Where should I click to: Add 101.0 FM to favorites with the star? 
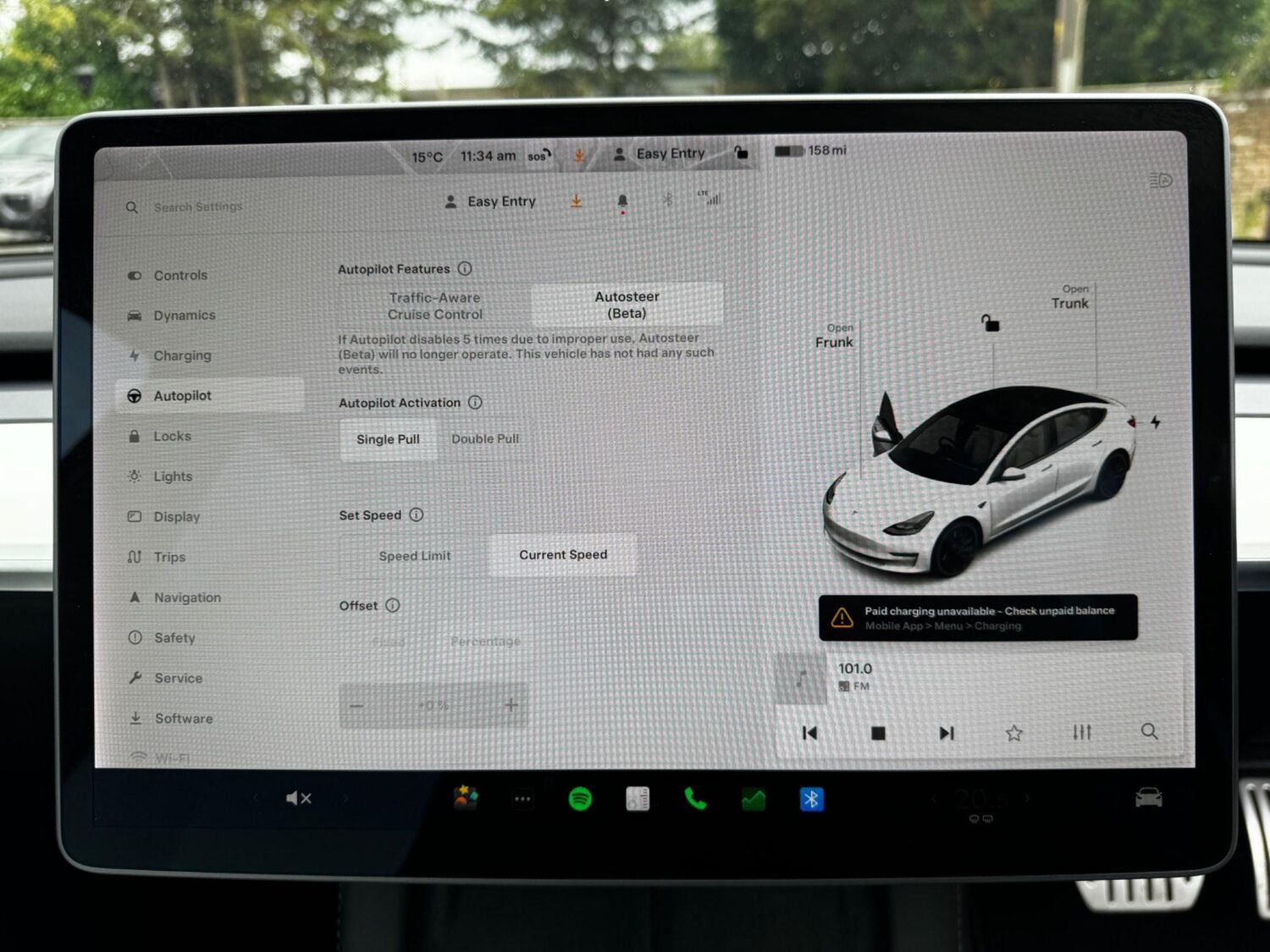[1013, 733]
